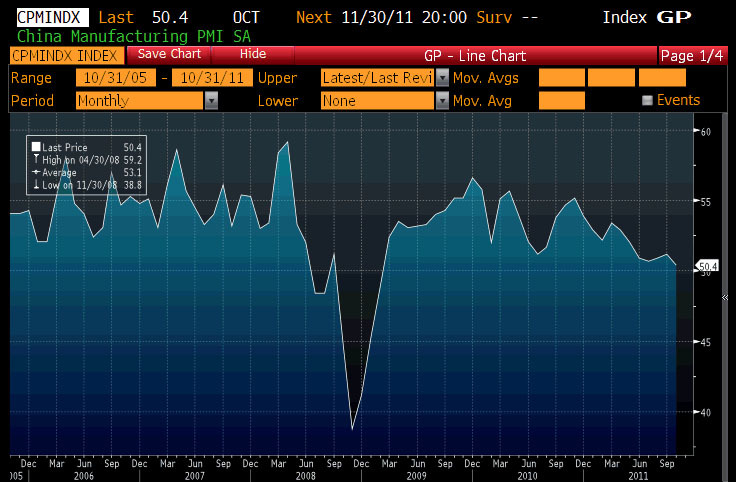Image resolution: width=736 pixels, height=482 pixels.
Task: Click the Average line icon in legend
Action: tap(35, 170)
